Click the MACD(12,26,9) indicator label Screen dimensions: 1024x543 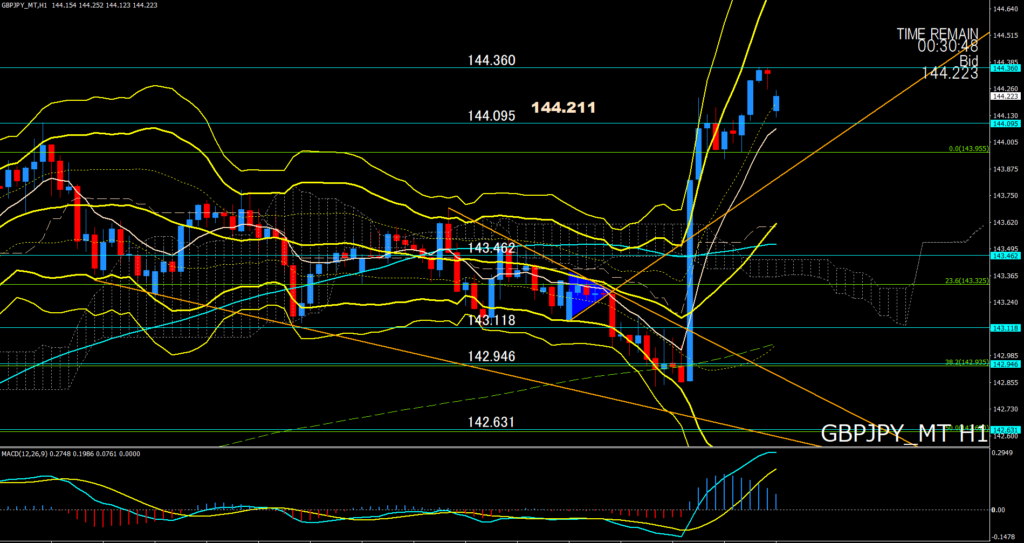click(x=71, y=453)
